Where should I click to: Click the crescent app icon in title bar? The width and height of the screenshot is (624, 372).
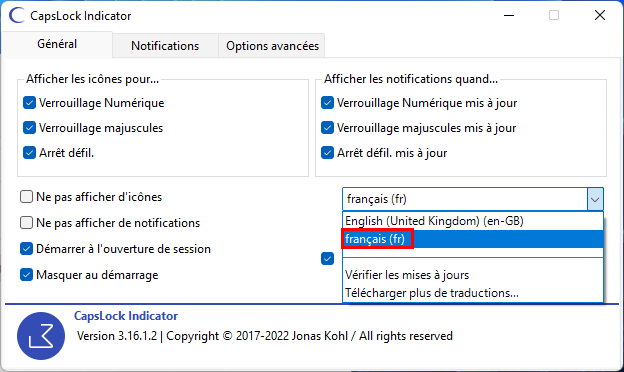coord(17,16)
